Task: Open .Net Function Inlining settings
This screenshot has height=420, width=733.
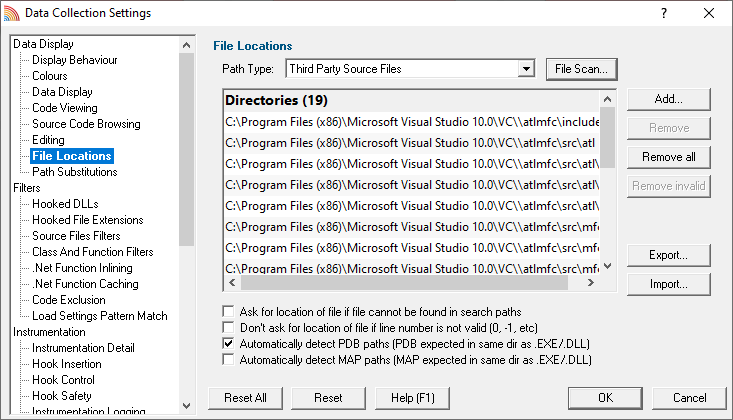Action: (82, 268)
